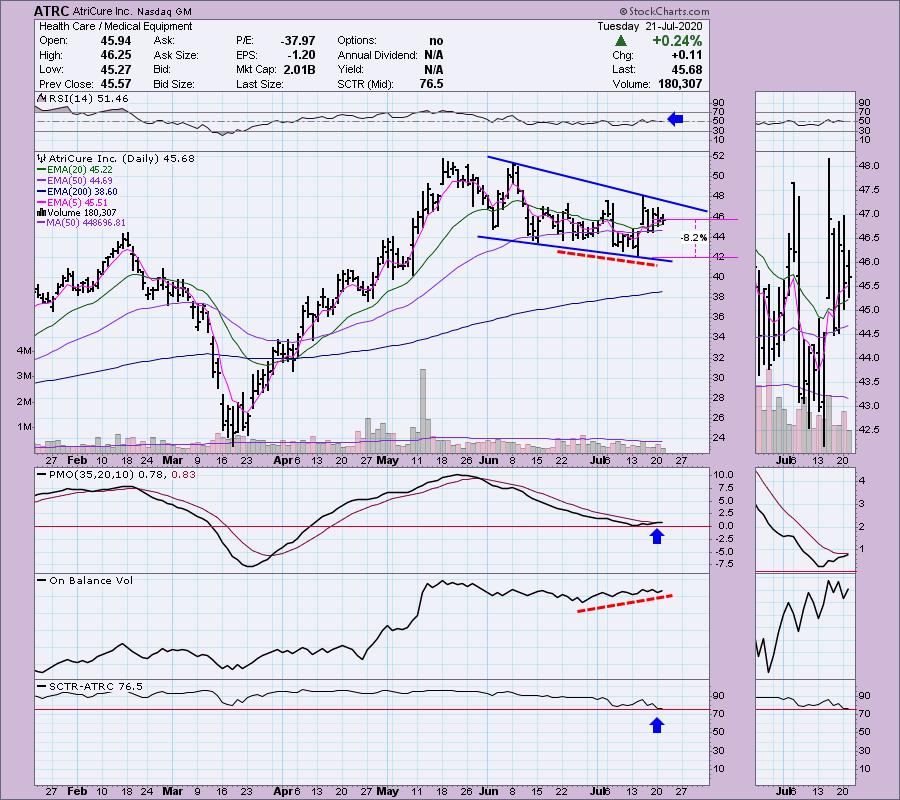This screenshot has width=900, height=800.
Task: Click the Options value 'no'
Action: point(436,41)
